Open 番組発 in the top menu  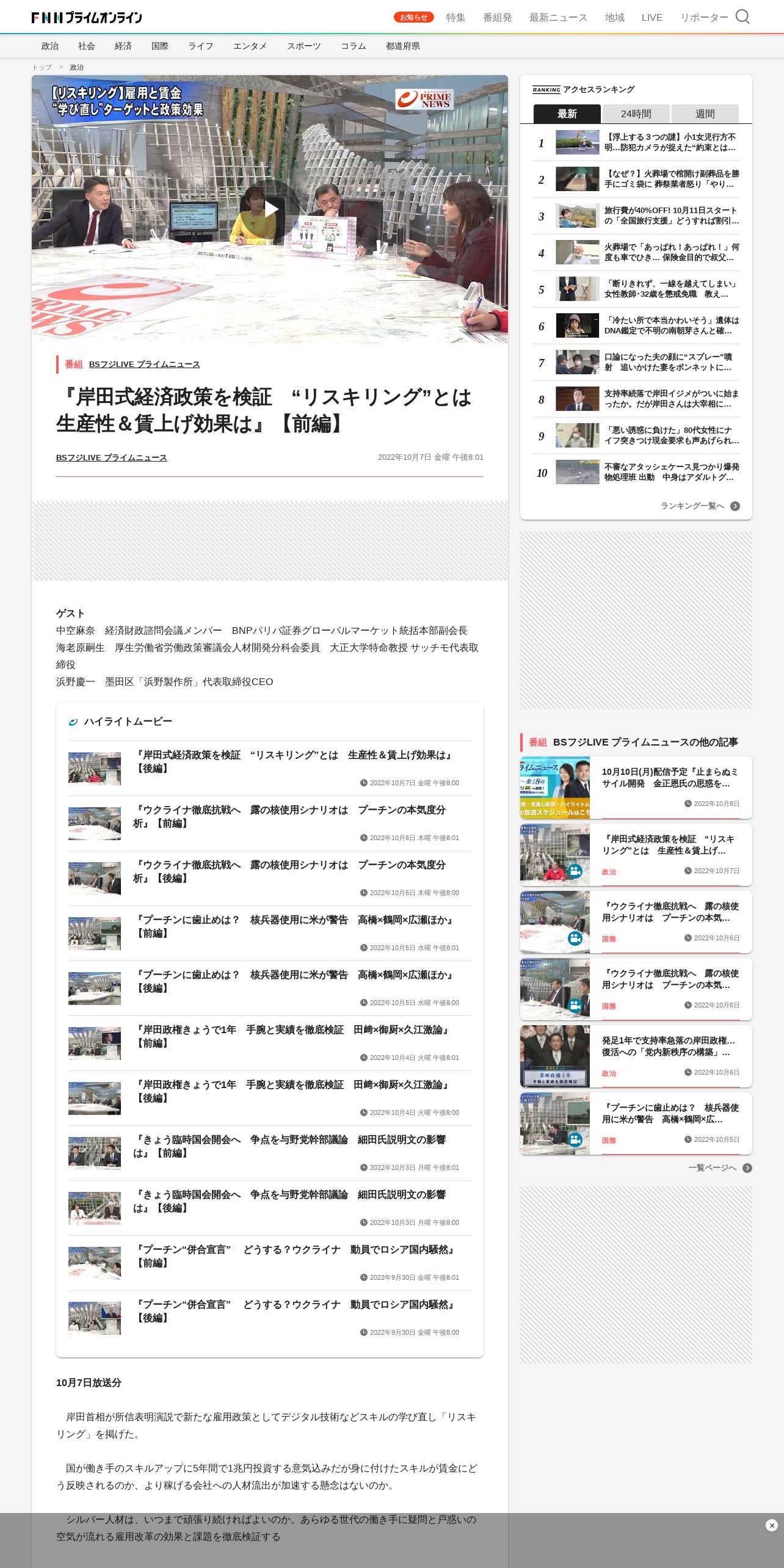click(x=497, y=18)
